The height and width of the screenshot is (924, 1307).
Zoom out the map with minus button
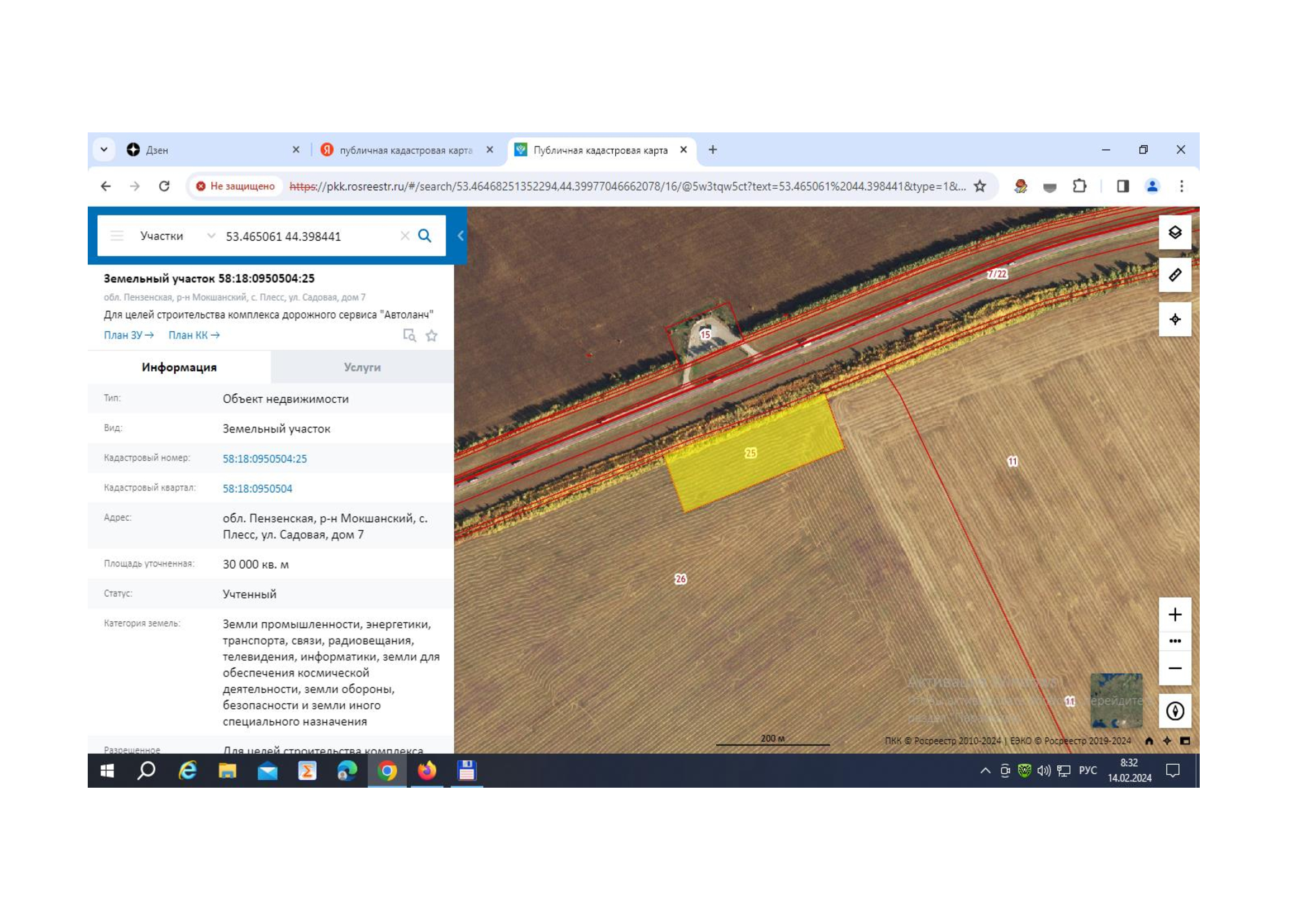[x=1175, y=669]
